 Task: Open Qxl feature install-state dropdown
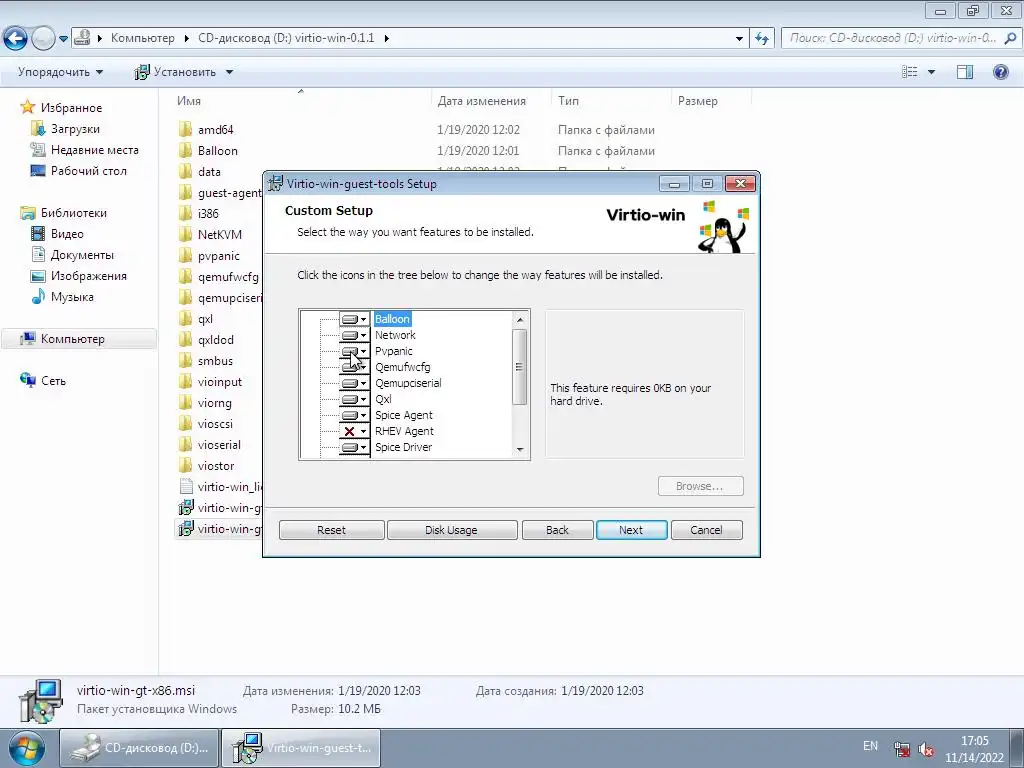[354, 399]
